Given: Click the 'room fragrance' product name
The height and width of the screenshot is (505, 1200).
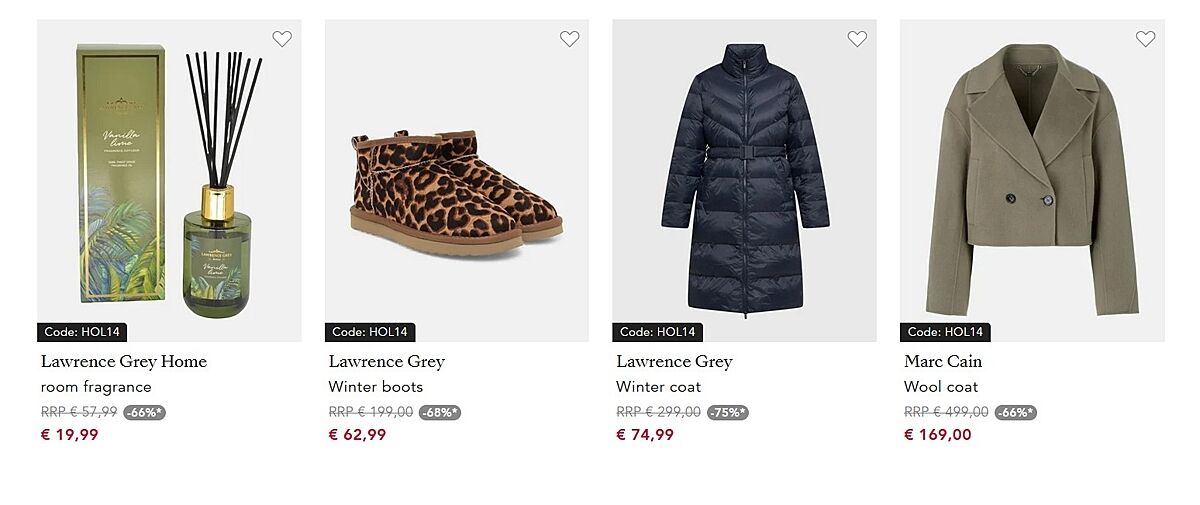Looking at the screenshot, I should [96, 387].
